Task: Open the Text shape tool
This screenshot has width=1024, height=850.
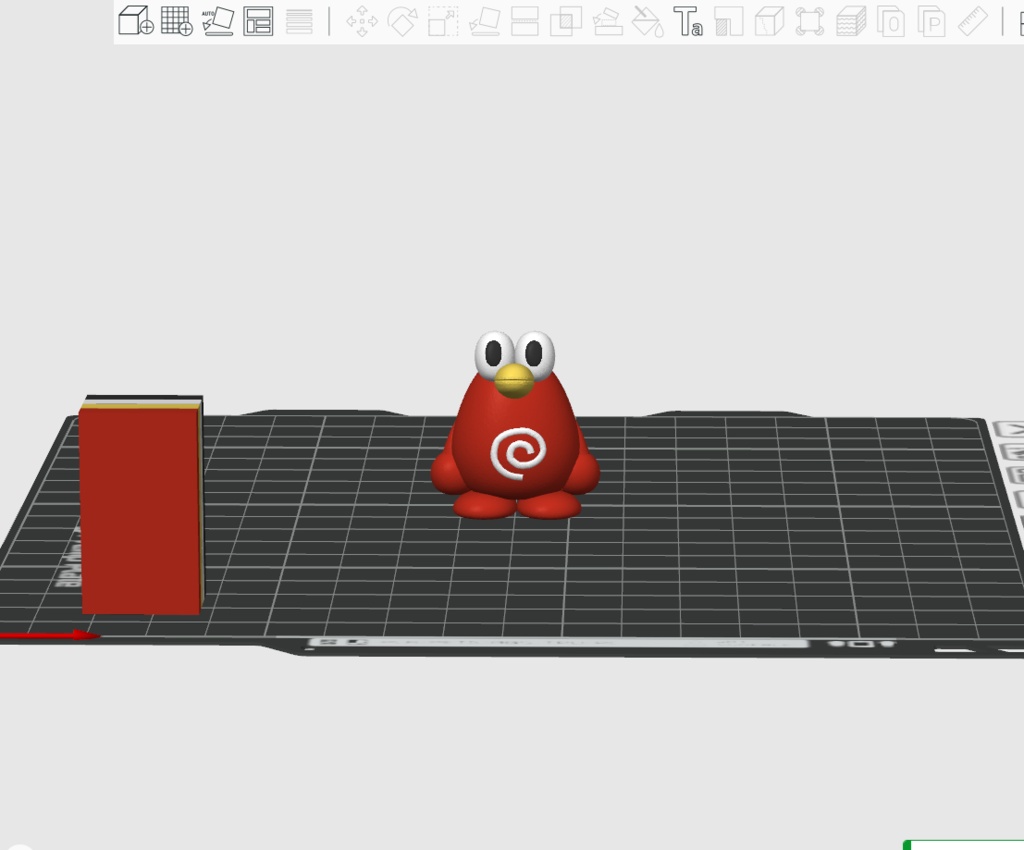Action: point(688,22)
